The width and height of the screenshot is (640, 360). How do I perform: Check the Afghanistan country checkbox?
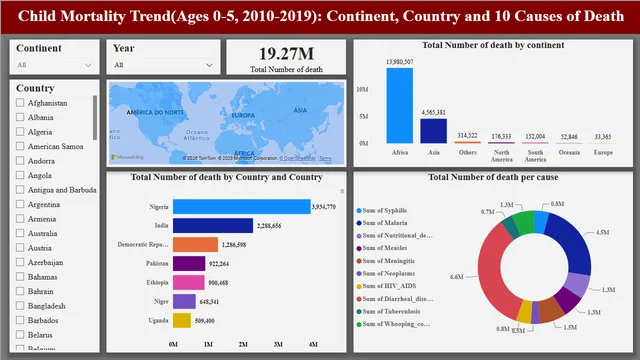(x=20, y=102)
